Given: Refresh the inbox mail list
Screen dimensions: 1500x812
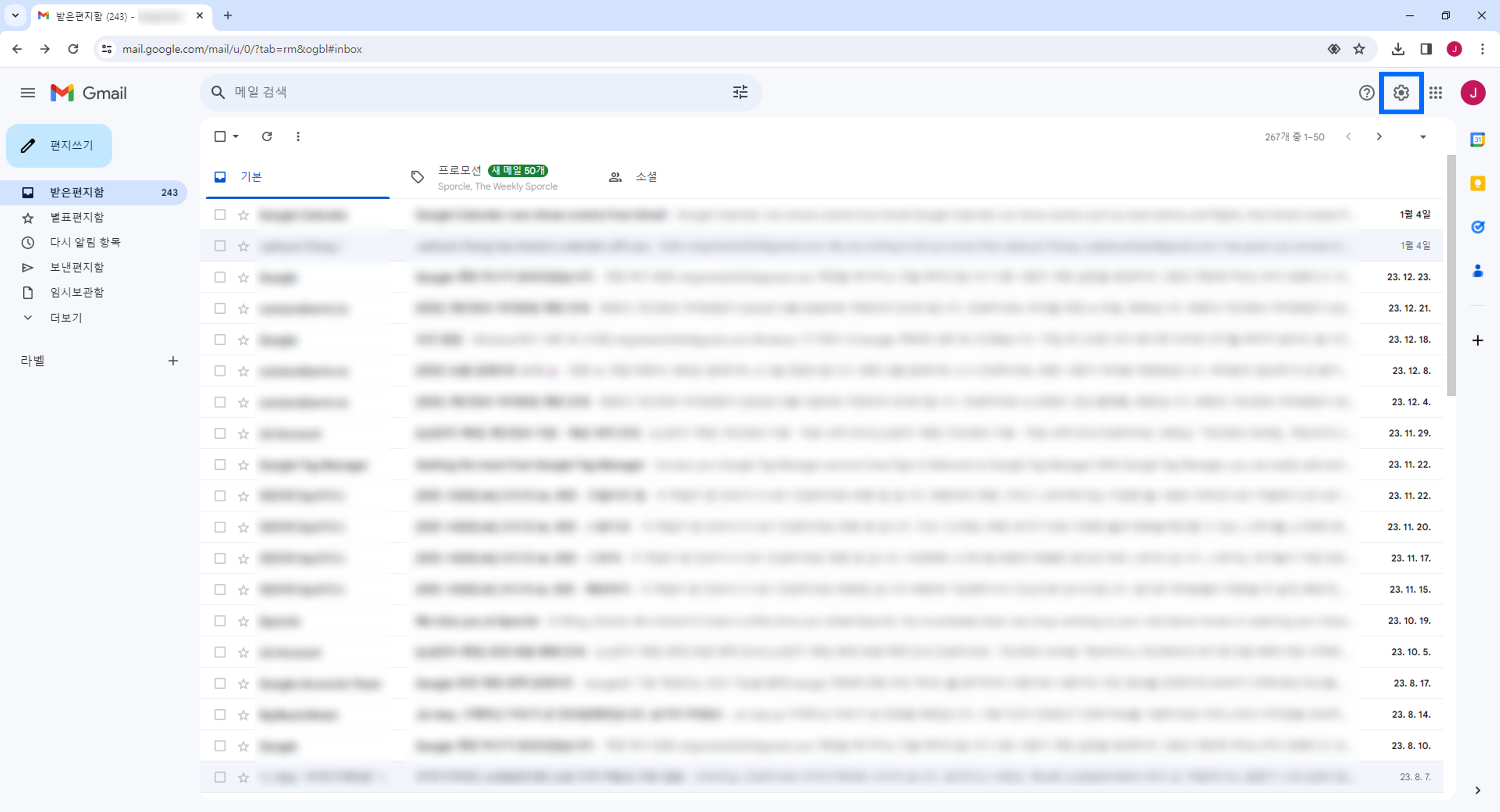Looking at the screenshot, I should (x=266, y=137).
